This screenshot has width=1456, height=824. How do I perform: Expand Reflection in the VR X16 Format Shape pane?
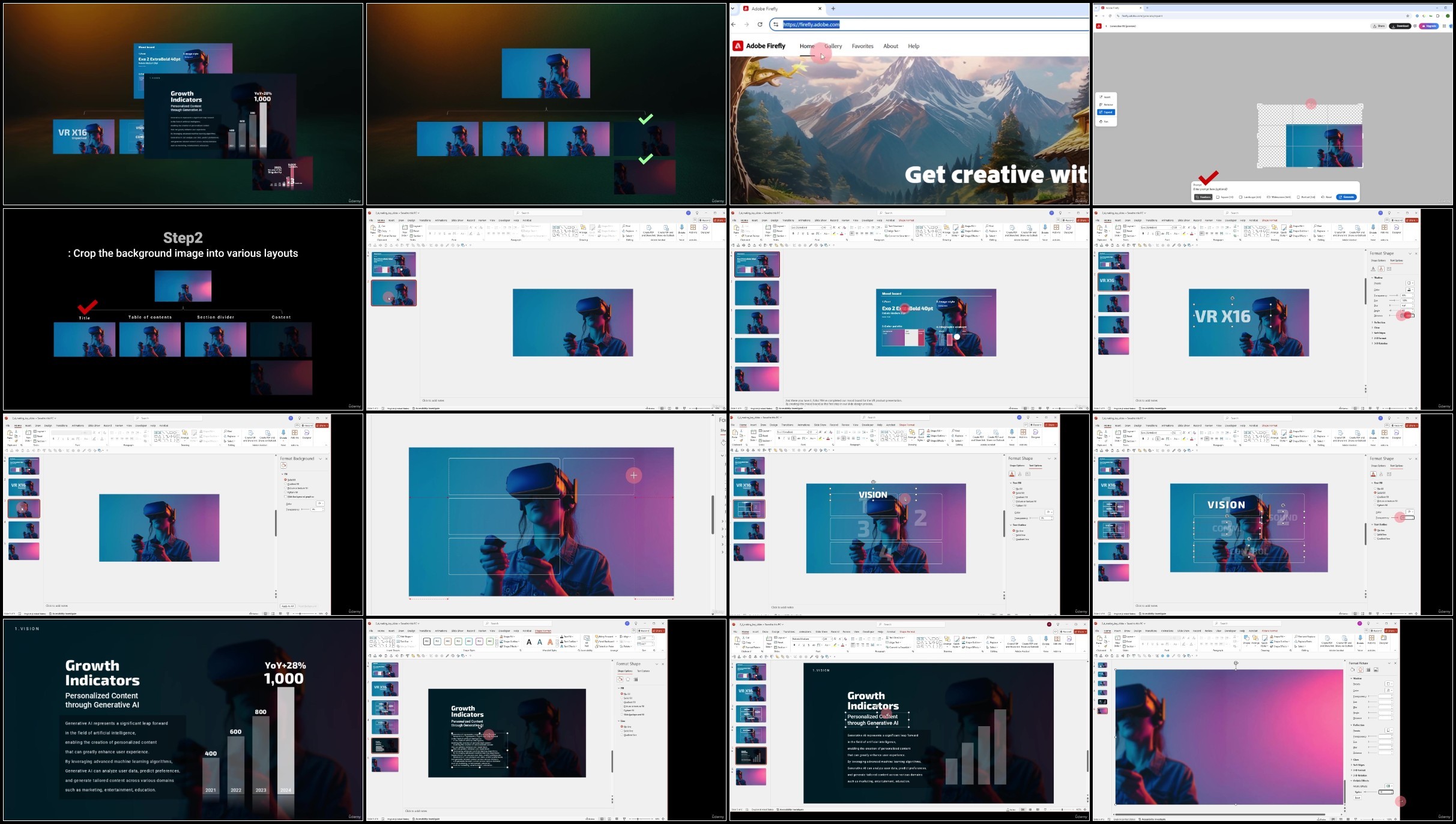point(1379,323)
